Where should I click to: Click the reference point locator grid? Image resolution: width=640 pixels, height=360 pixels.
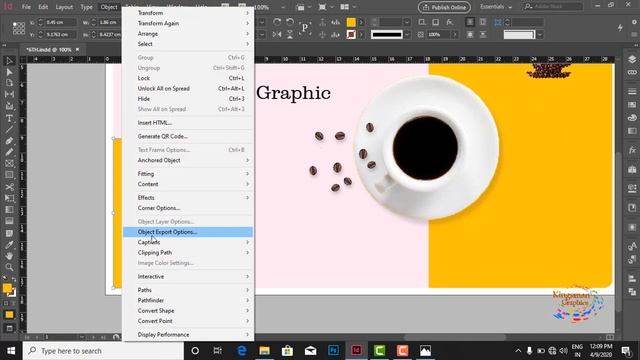tap(19, 28)
